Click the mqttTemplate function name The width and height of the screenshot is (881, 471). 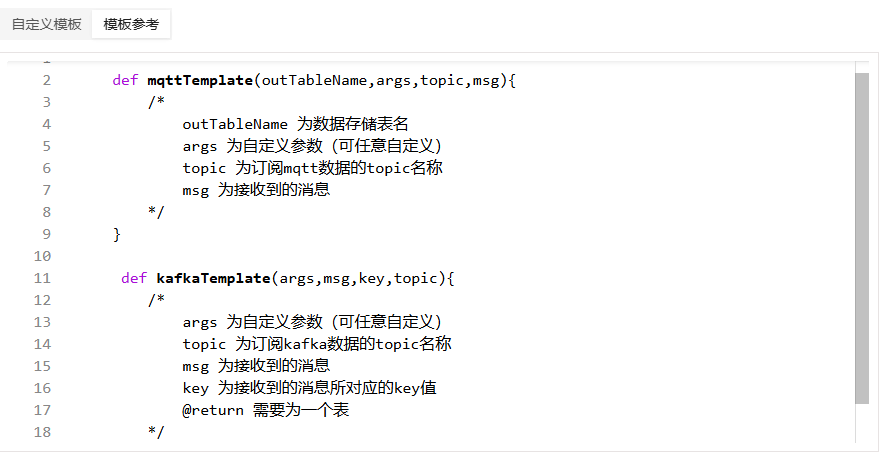click(x=200, y=80)
